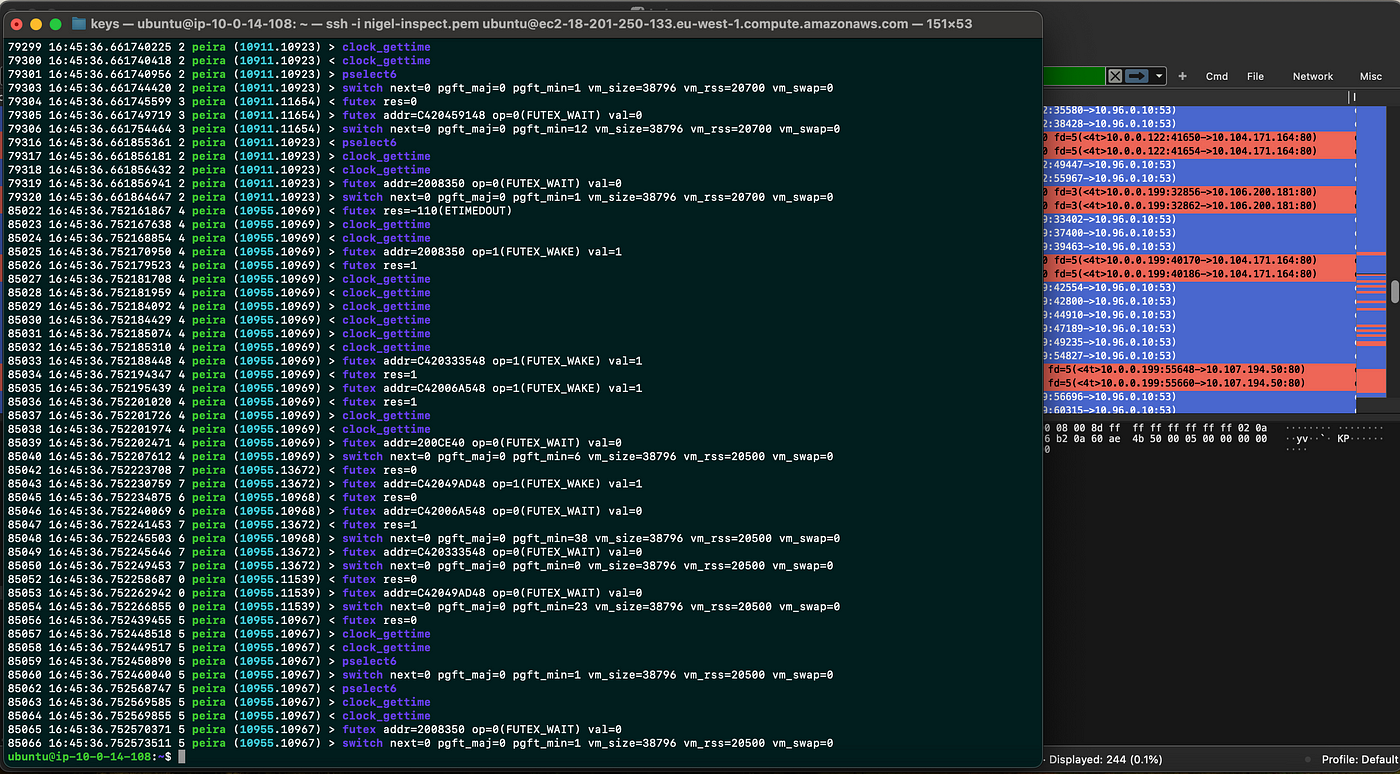Click the plus icon beside the filter toolbar

1182,76
